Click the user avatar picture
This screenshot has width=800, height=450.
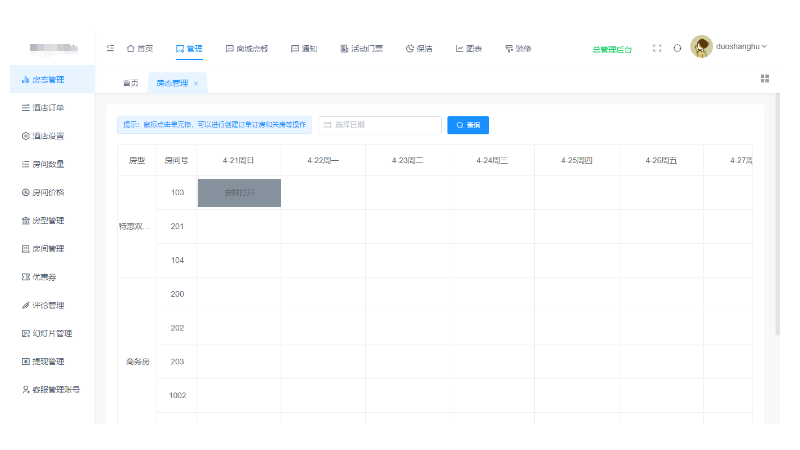[701, 47]
